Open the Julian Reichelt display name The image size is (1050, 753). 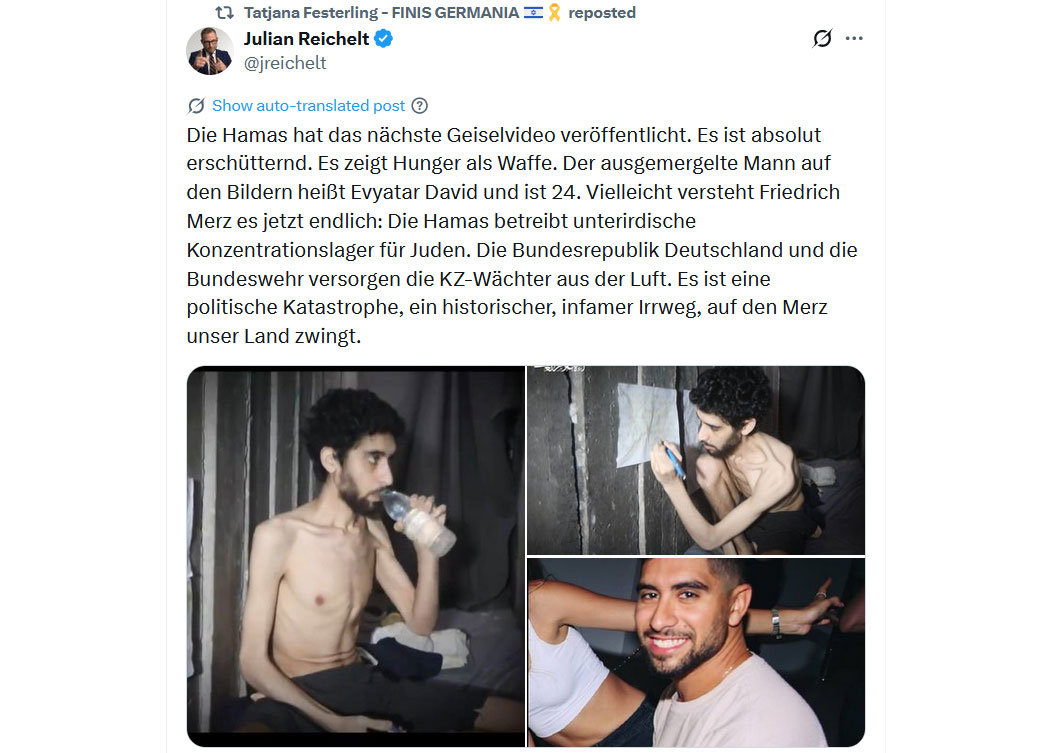[x=306, y=39]
